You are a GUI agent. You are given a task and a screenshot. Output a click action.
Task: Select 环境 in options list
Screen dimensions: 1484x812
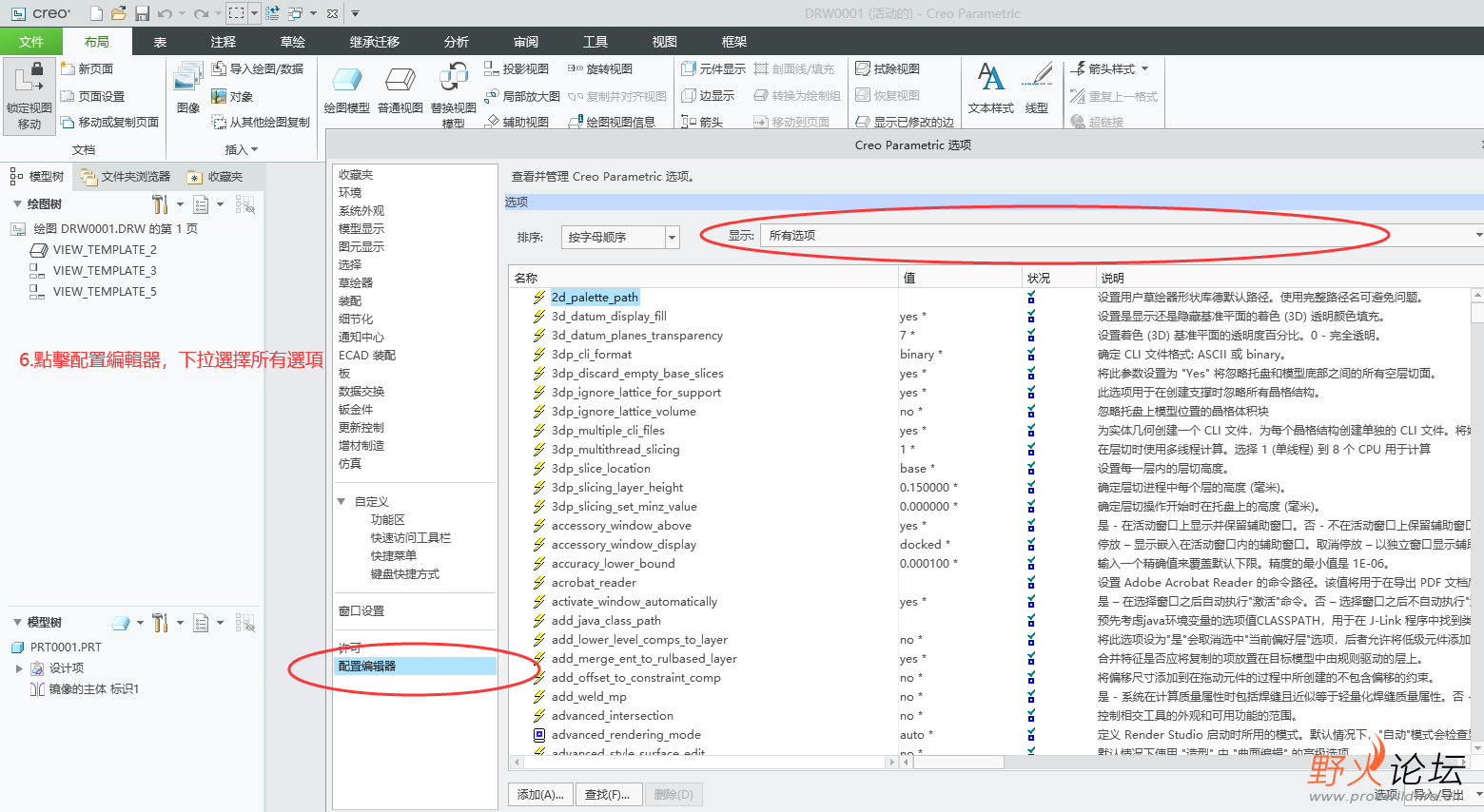coord(350,193)
